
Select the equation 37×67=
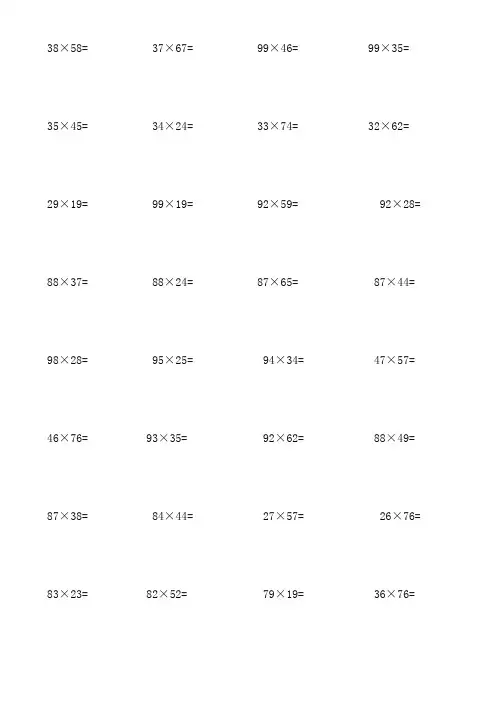click(173, 48)
